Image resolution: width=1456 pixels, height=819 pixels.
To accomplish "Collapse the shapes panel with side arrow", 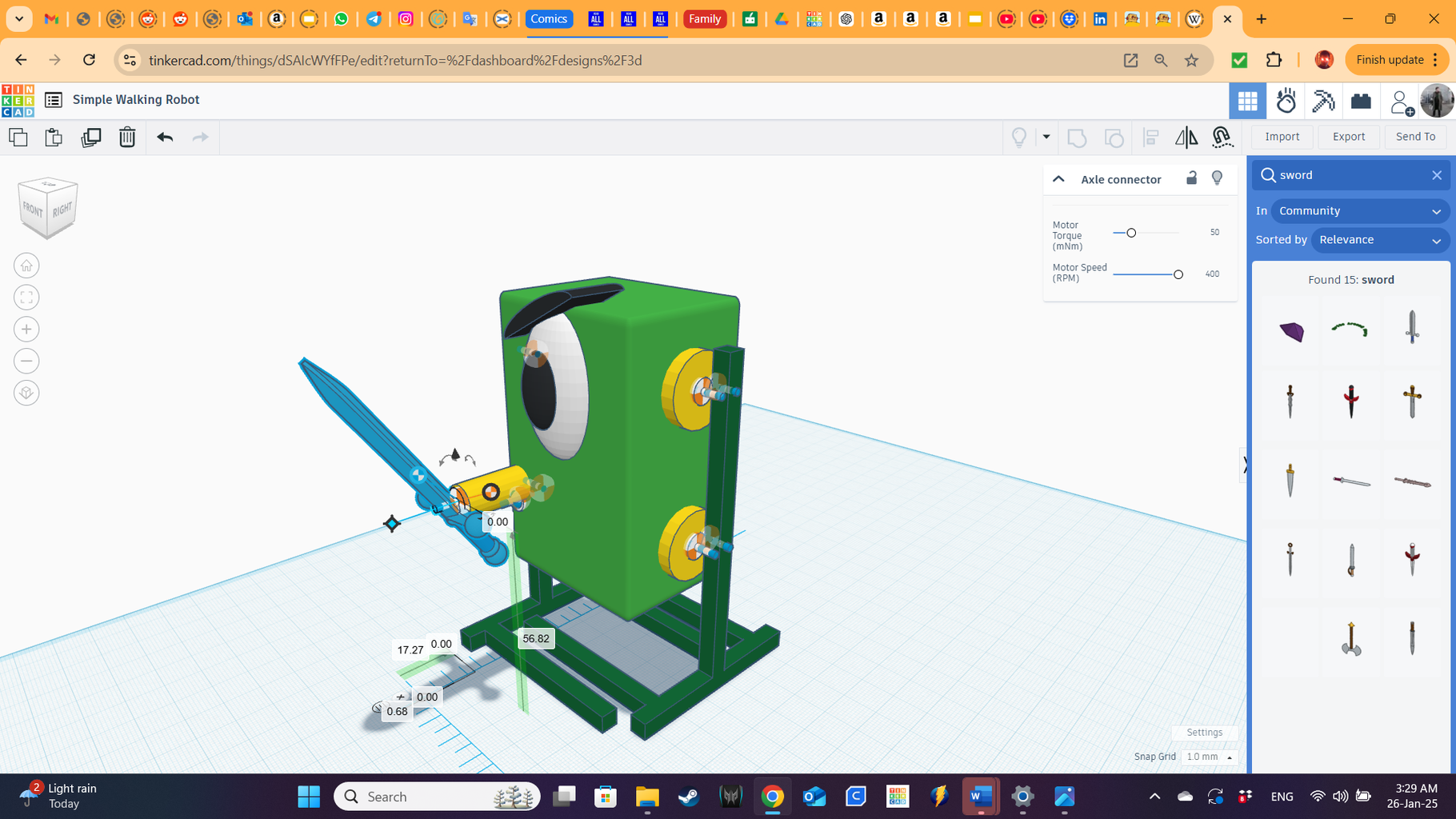I will click(x=1244, y=464).
